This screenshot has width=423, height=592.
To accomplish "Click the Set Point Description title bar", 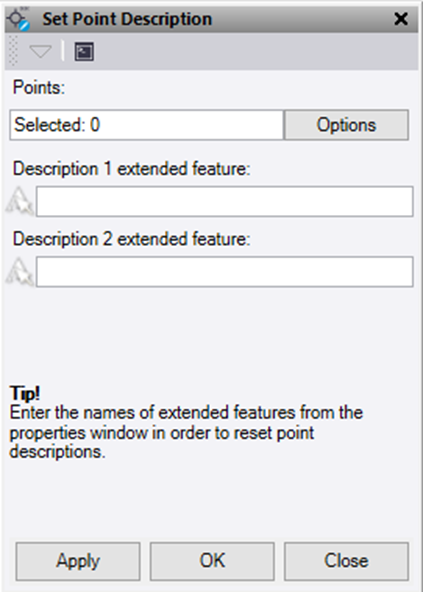I will pyautogui.click(x=212, y=19).
